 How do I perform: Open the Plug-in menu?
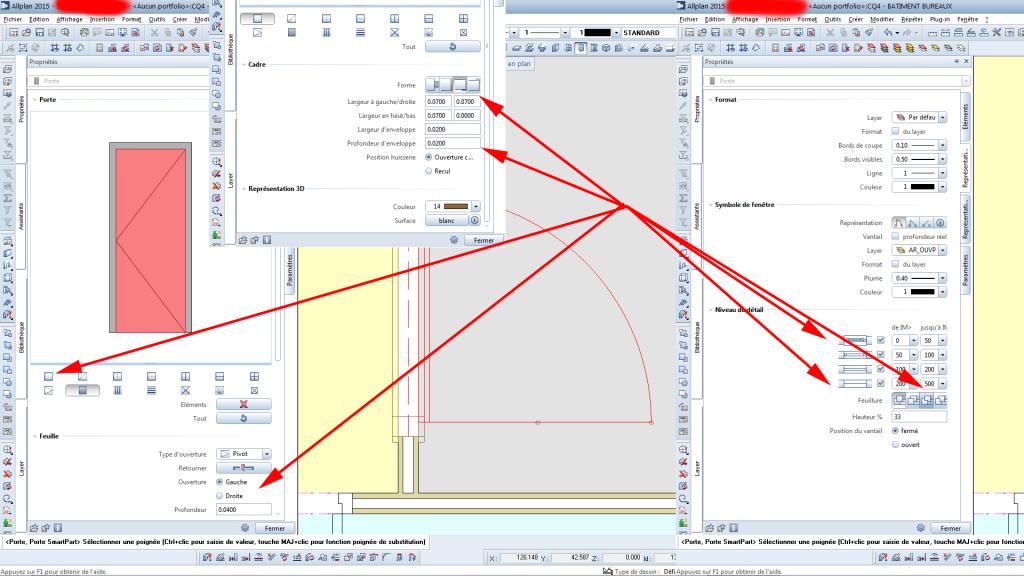pos(940,20)
